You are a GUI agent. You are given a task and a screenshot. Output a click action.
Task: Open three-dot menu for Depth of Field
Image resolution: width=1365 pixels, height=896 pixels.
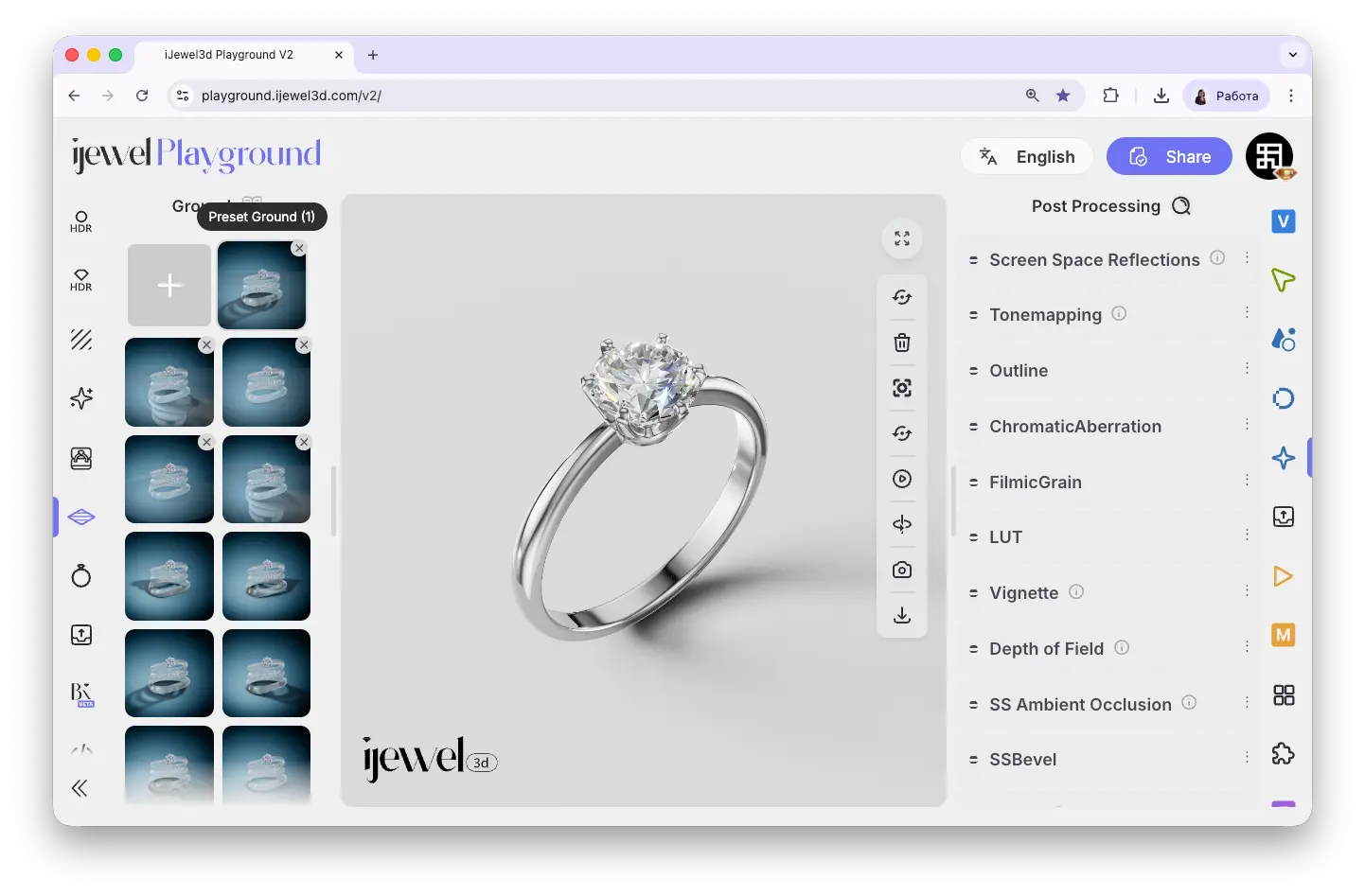point(1247,646)
